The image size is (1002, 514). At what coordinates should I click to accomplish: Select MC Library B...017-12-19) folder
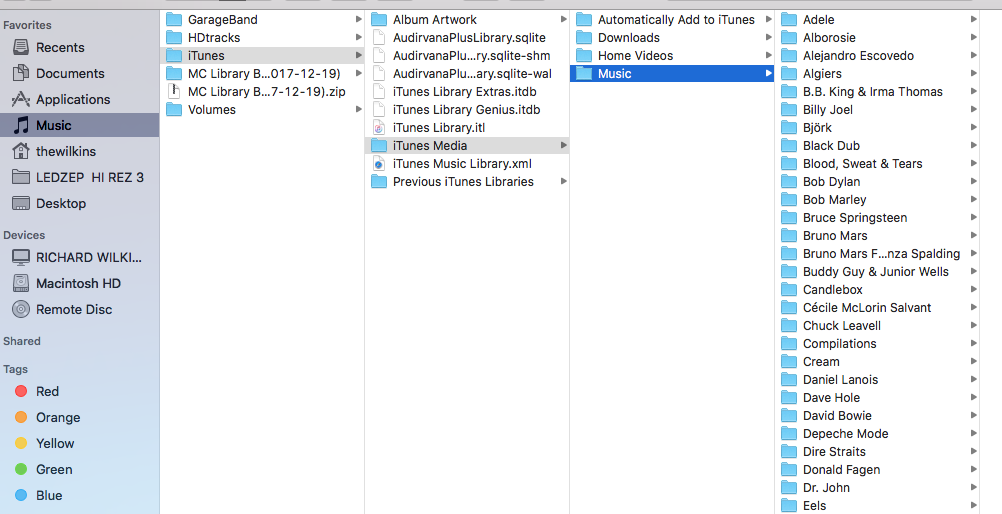click(262, 74)
